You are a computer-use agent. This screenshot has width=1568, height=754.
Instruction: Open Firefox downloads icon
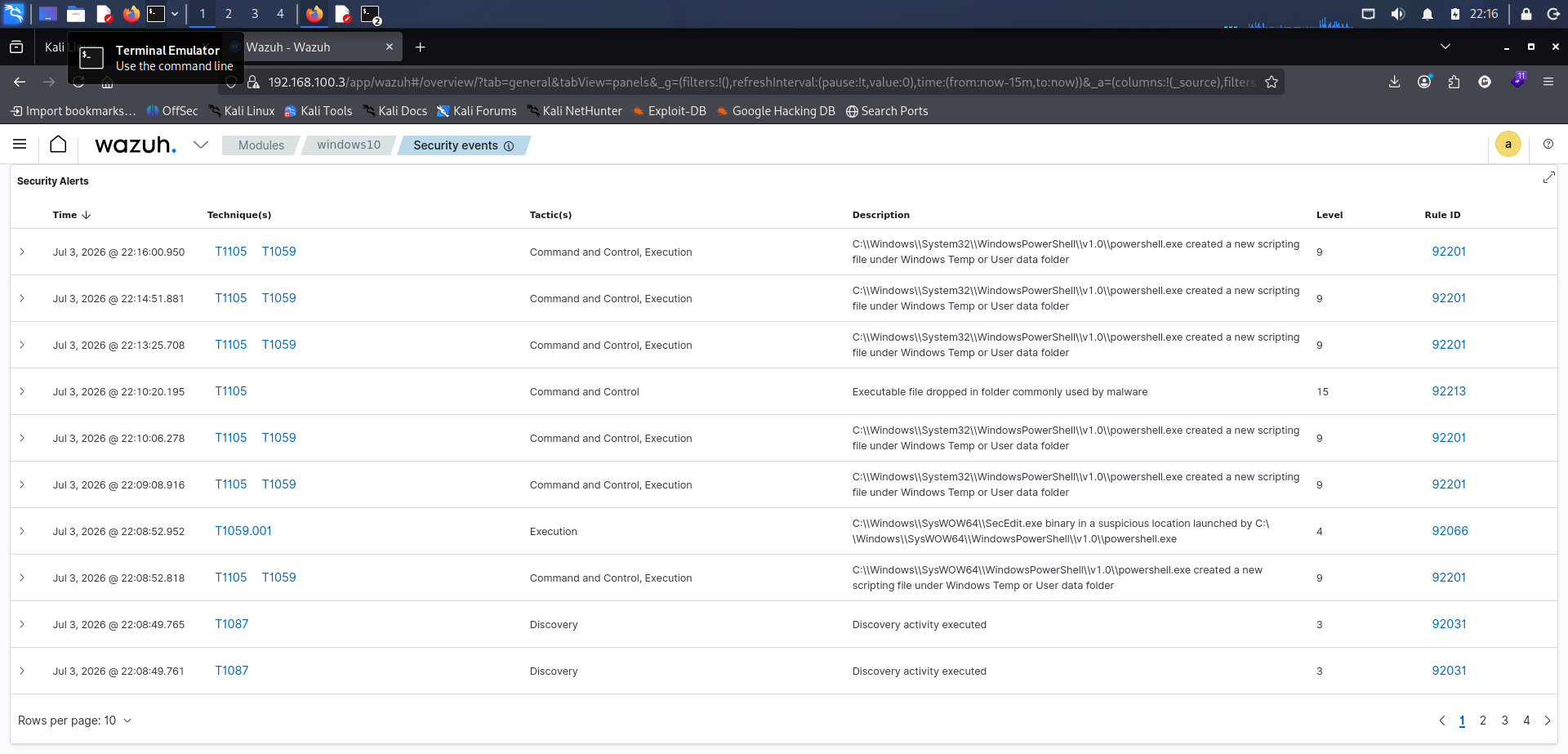(x=1395, y=82)
